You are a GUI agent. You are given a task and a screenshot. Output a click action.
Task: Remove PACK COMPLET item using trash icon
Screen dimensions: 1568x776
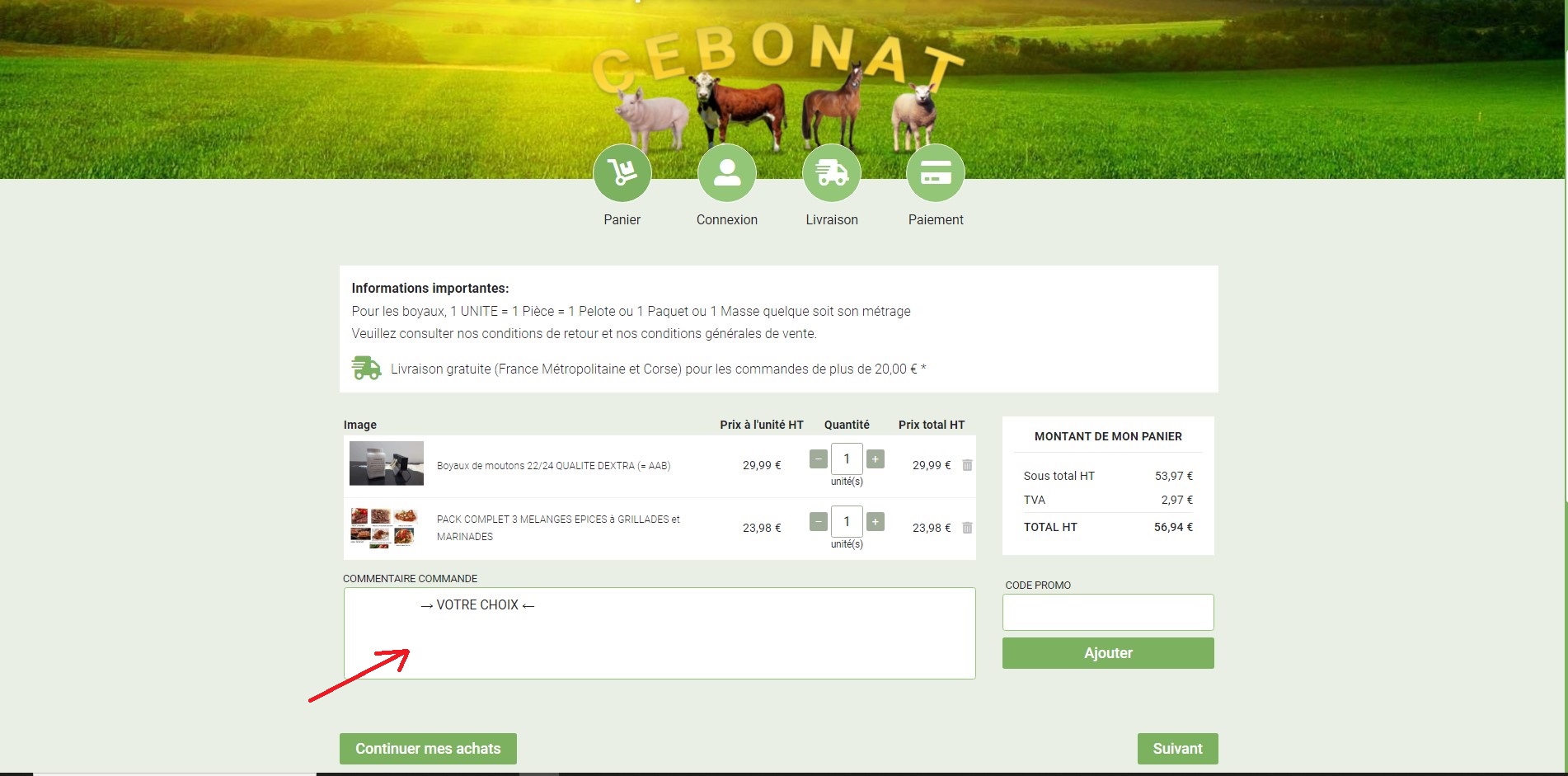[968, 528]
